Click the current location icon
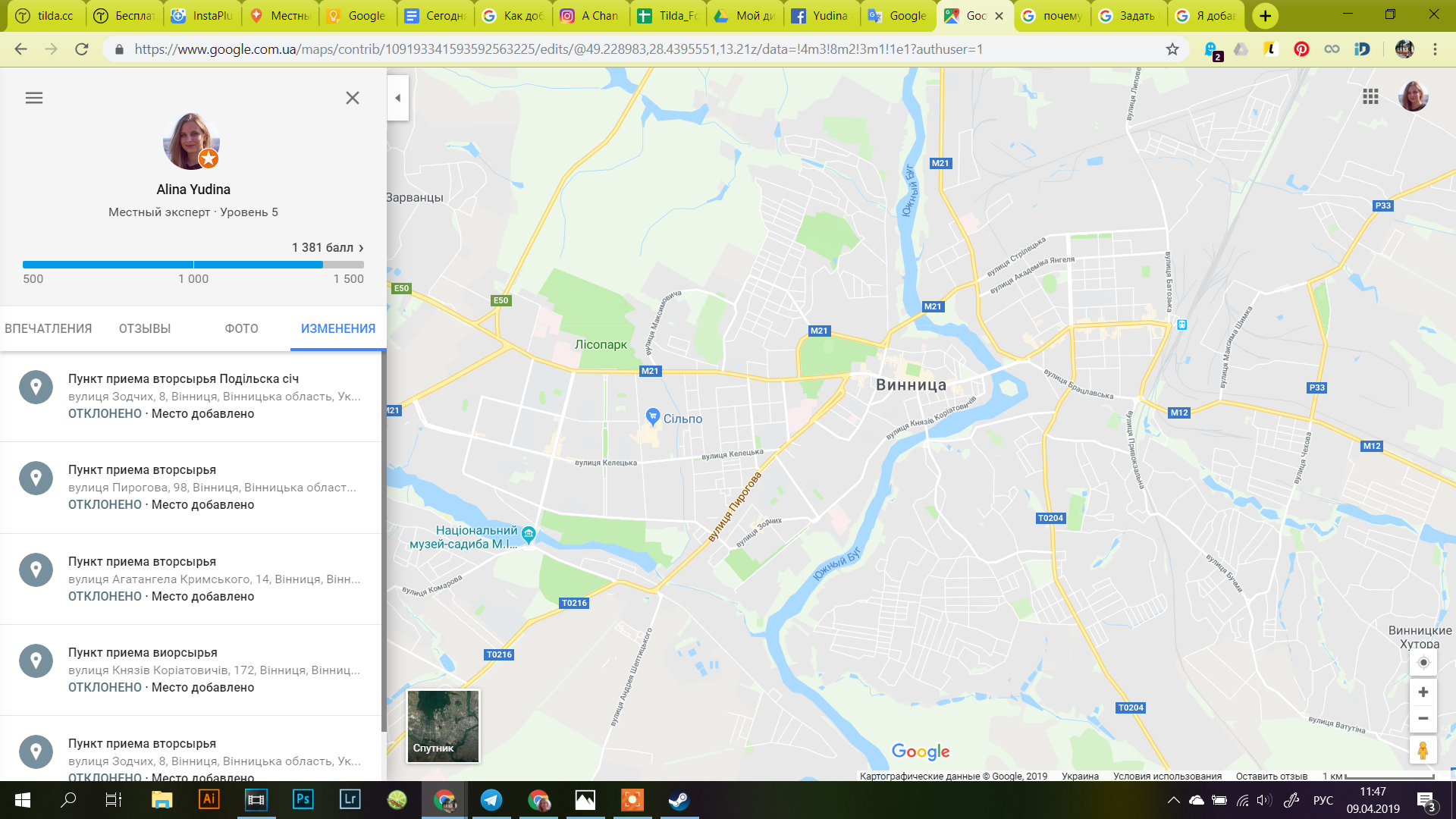Screen dimensions: 1456x819 click(1421, 662)
